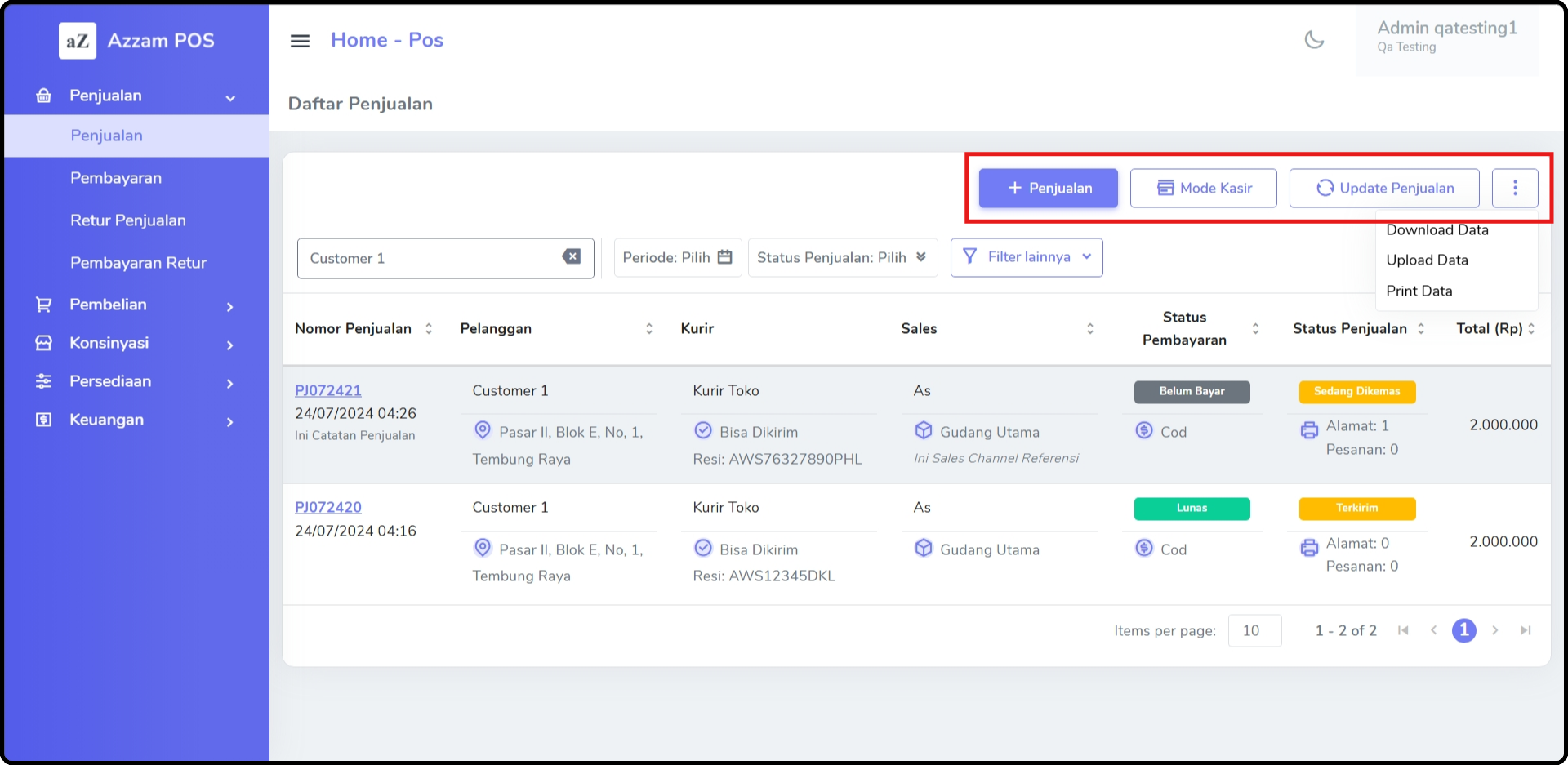Select Download Data menu entry
This screenshot has width=1568, height=765.
click(1437, 230)
